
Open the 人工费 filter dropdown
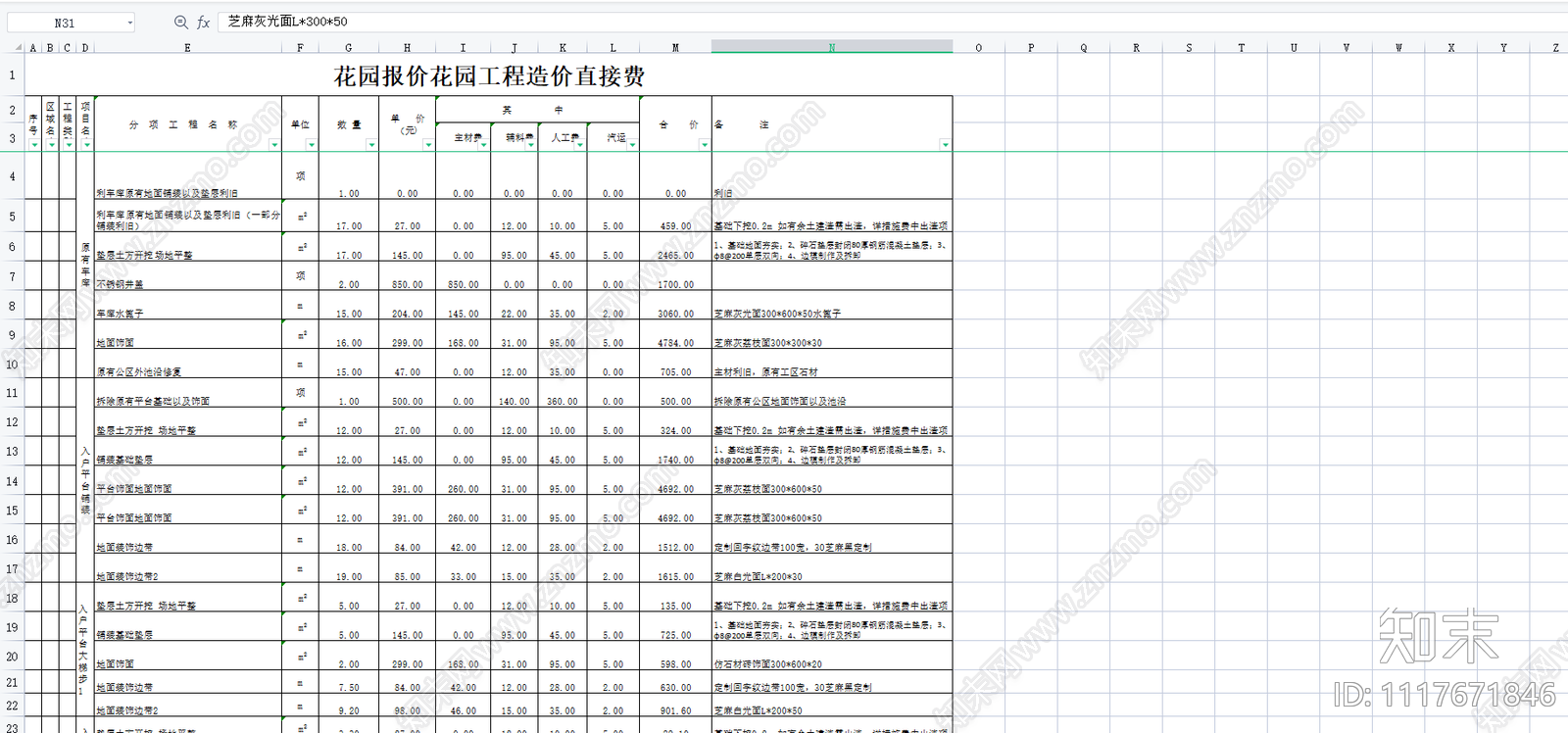pyautogui.click(x=580, y=145)
